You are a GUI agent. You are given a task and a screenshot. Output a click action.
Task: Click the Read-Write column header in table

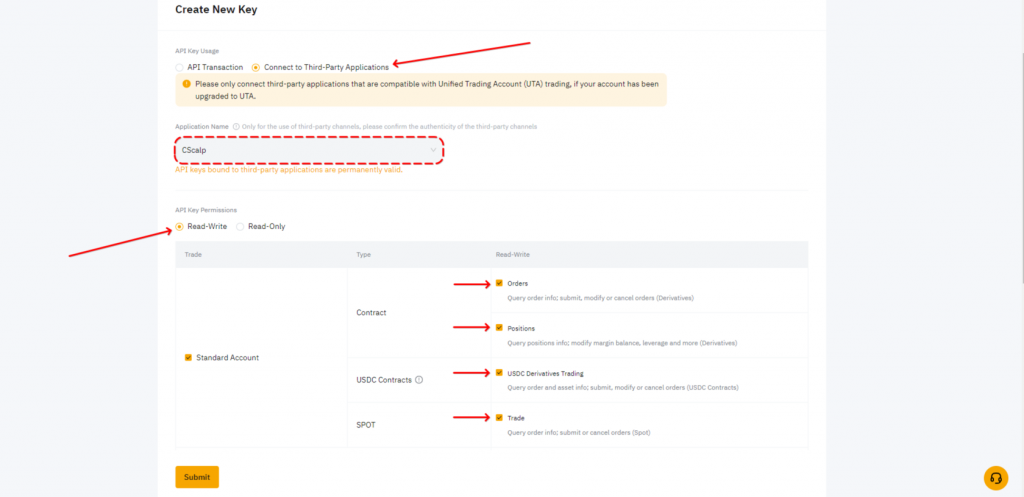click(511, 255)
